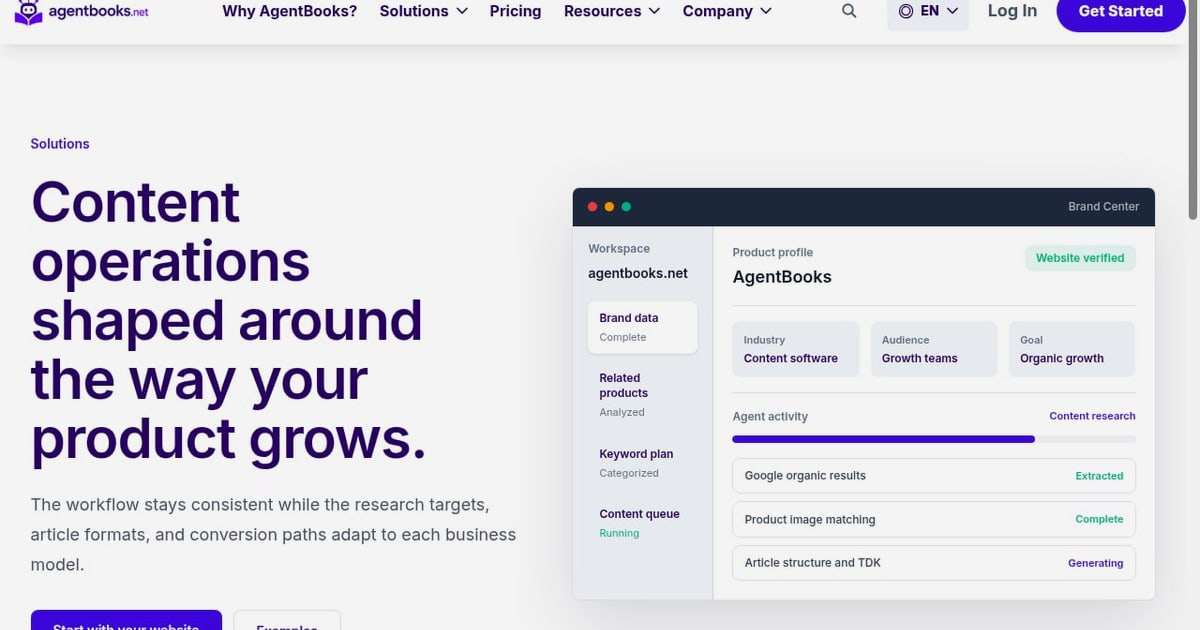Viewport: 1200px width, 630px height.
Task: Click the Article structure and TDK row
Action: 934,563
